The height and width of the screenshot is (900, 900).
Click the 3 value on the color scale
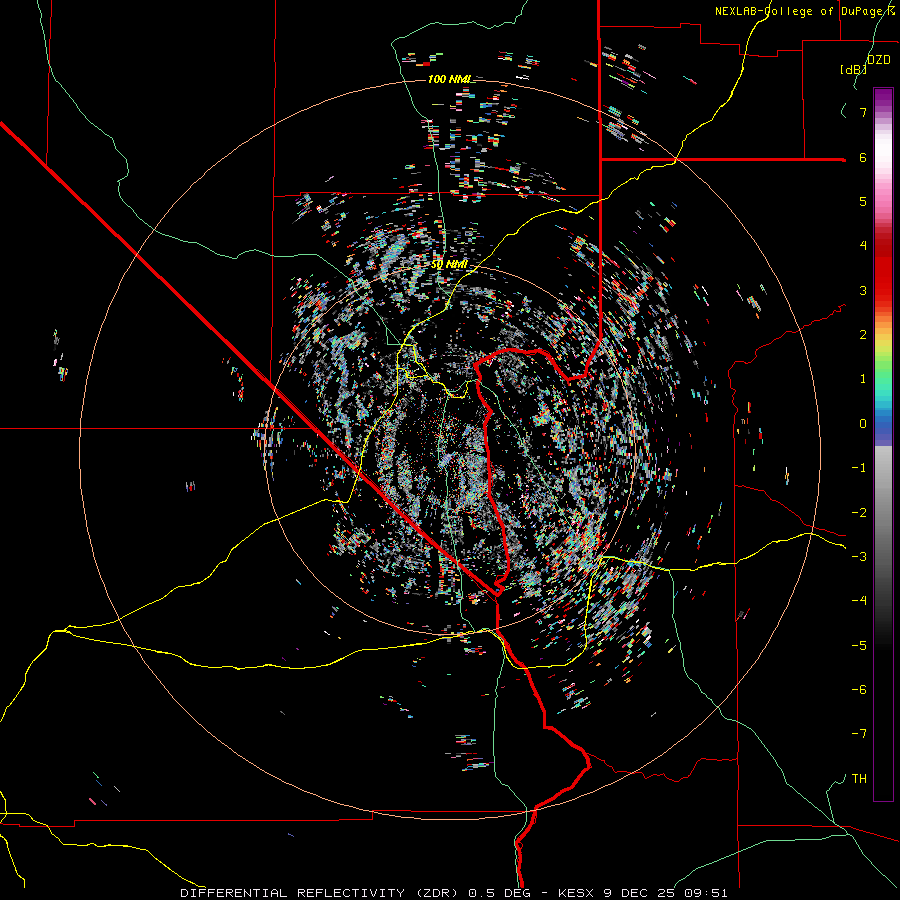(x=863, y=290)
